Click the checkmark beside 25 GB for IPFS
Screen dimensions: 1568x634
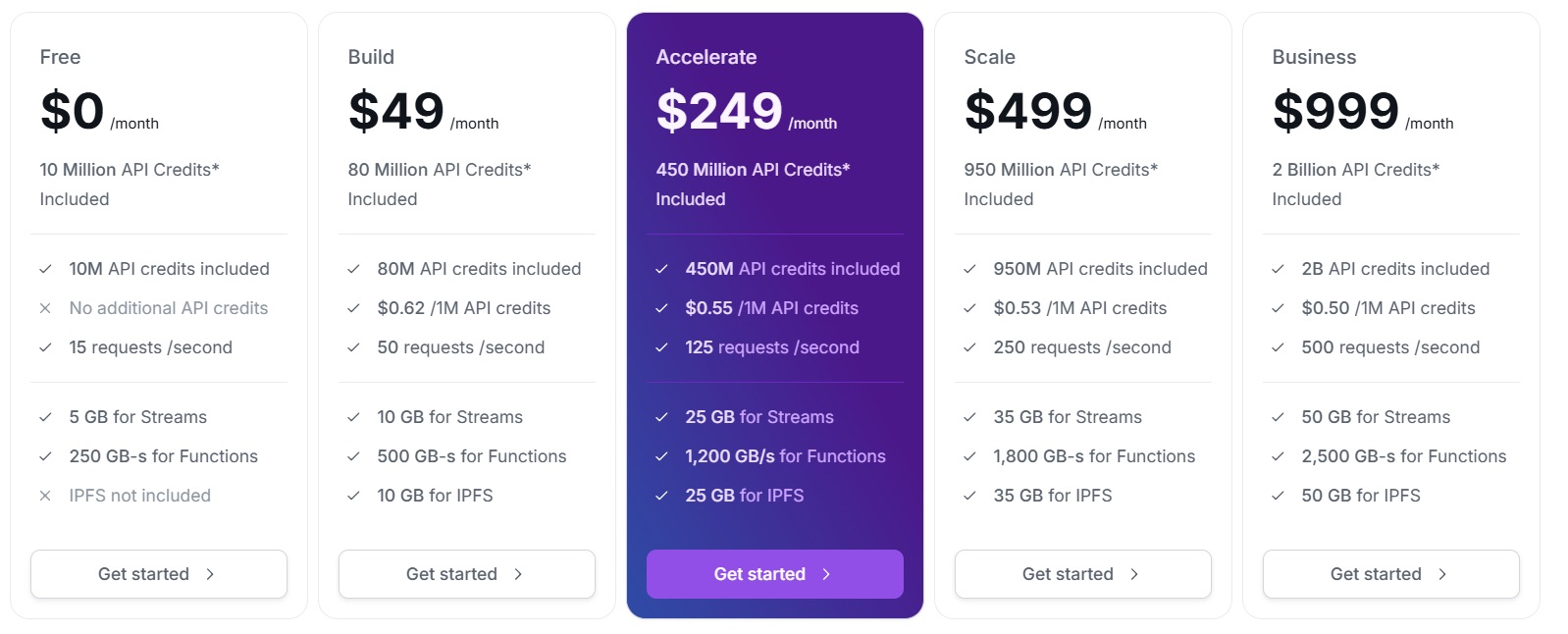(x=662, y=496)
